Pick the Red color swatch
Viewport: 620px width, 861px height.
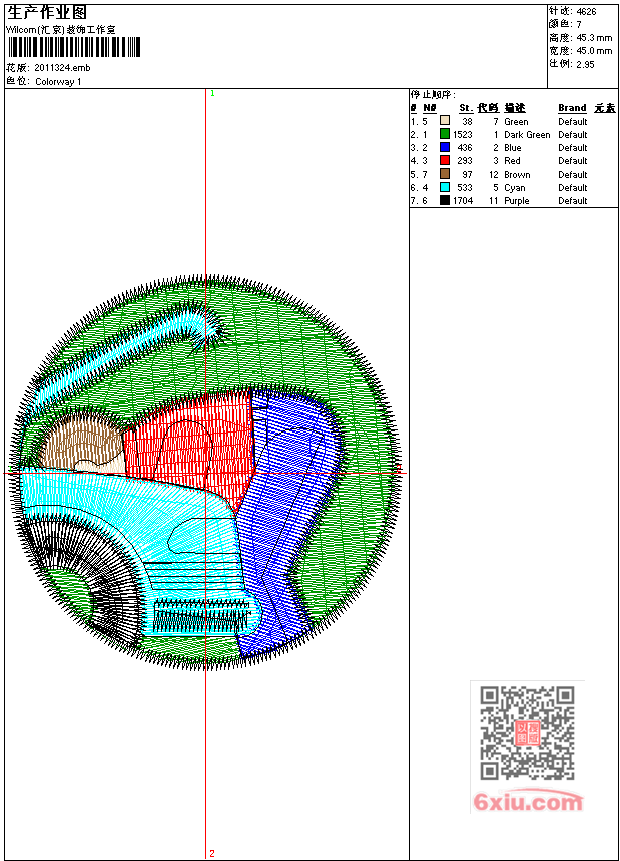445,160
